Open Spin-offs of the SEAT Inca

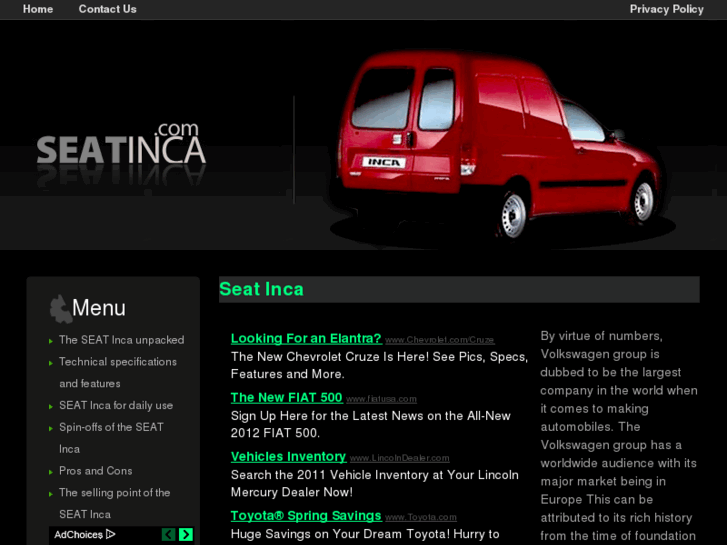[111, 438]
